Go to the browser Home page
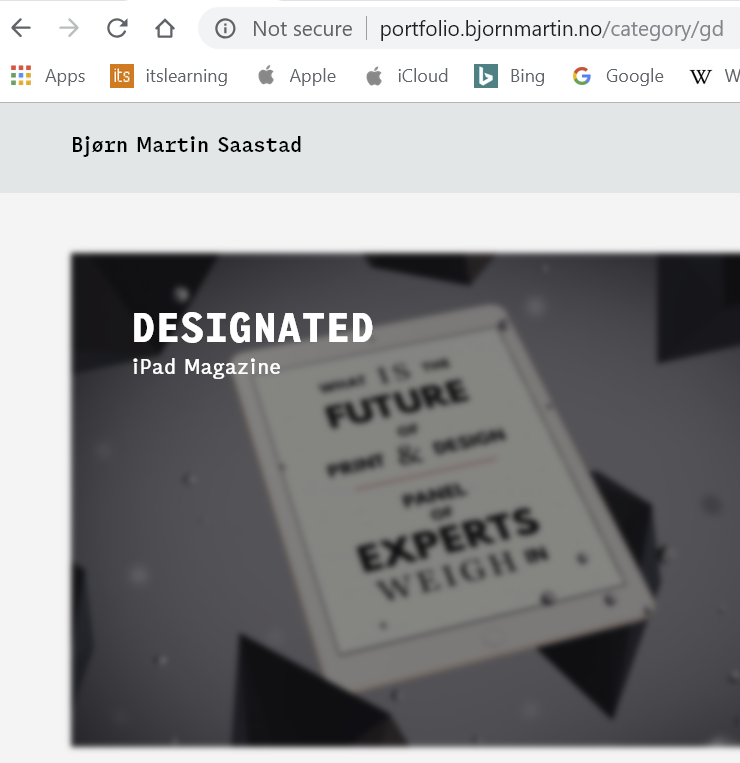The image size is (740, 763). click(x=165, y=28)
